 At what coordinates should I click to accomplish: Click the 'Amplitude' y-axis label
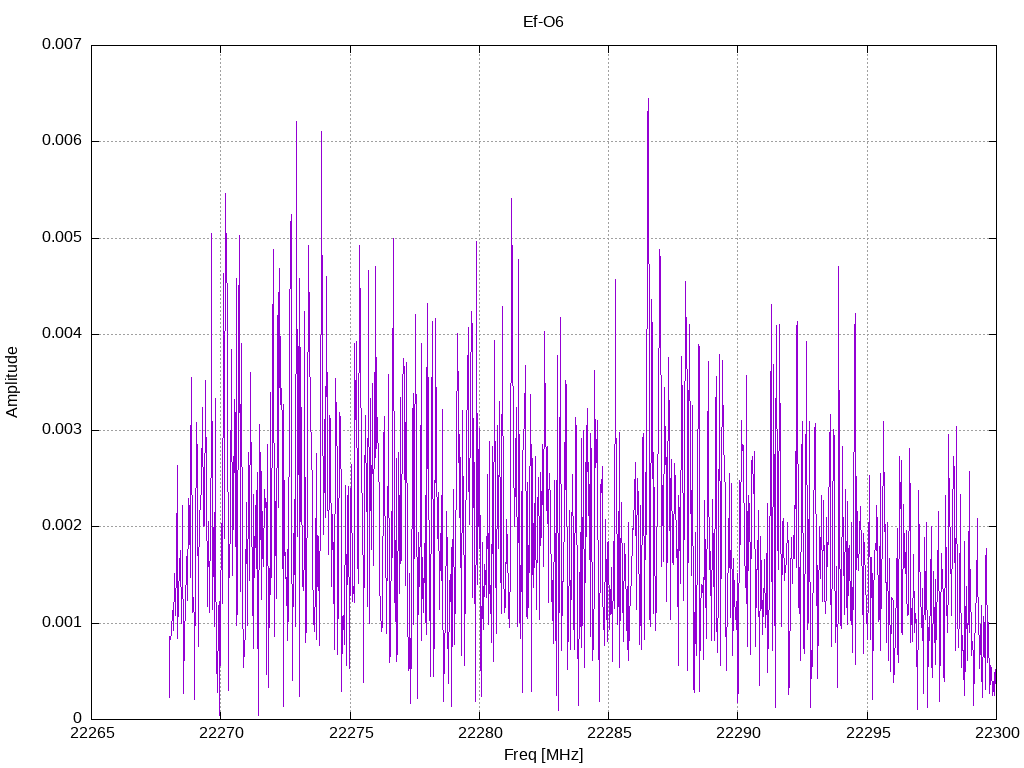[12, 382]
